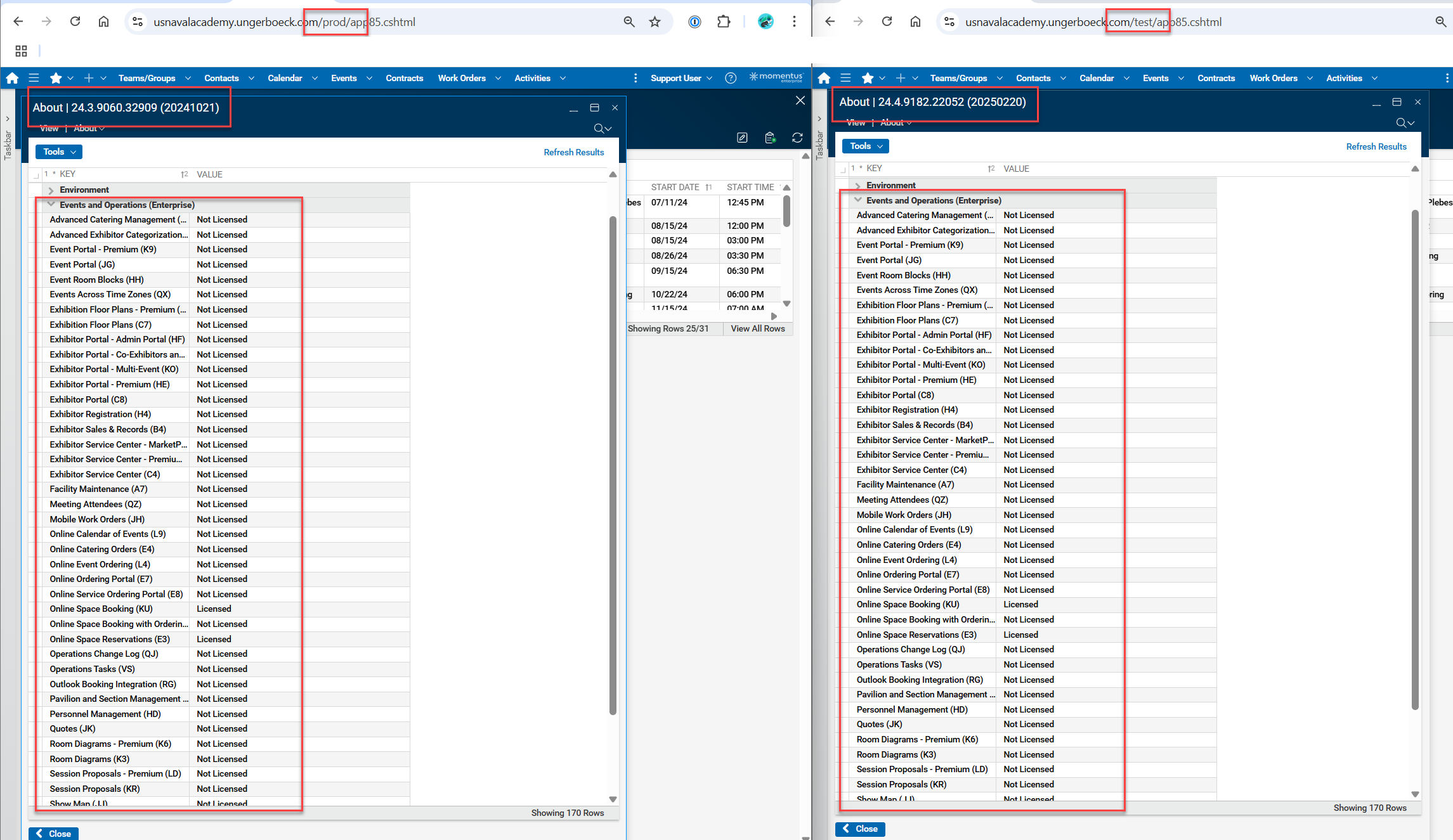This screenshot has width=1453, height=840.
Task: Open browser home in left window
Action: point(103,22)
